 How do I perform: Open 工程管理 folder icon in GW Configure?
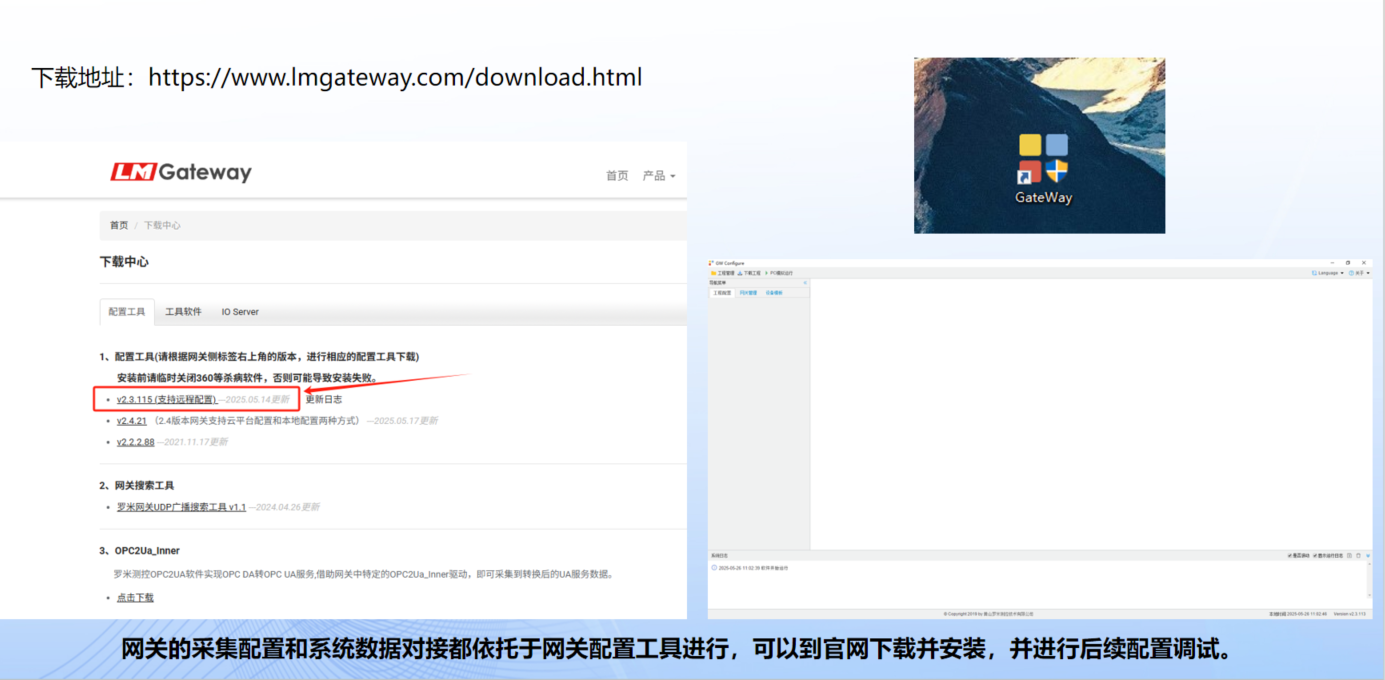pos(714,273)
